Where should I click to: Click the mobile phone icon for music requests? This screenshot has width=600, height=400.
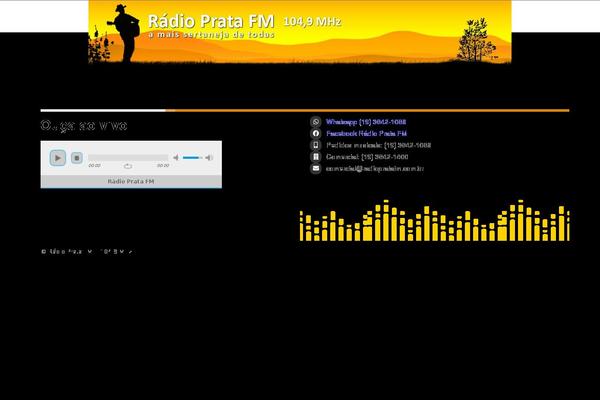point(316,145)
